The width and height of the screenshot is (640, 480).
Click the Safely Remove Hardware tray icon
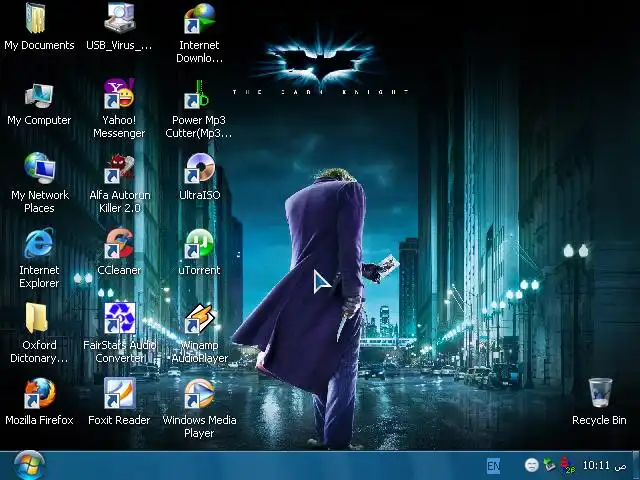(x=549, y=465)
